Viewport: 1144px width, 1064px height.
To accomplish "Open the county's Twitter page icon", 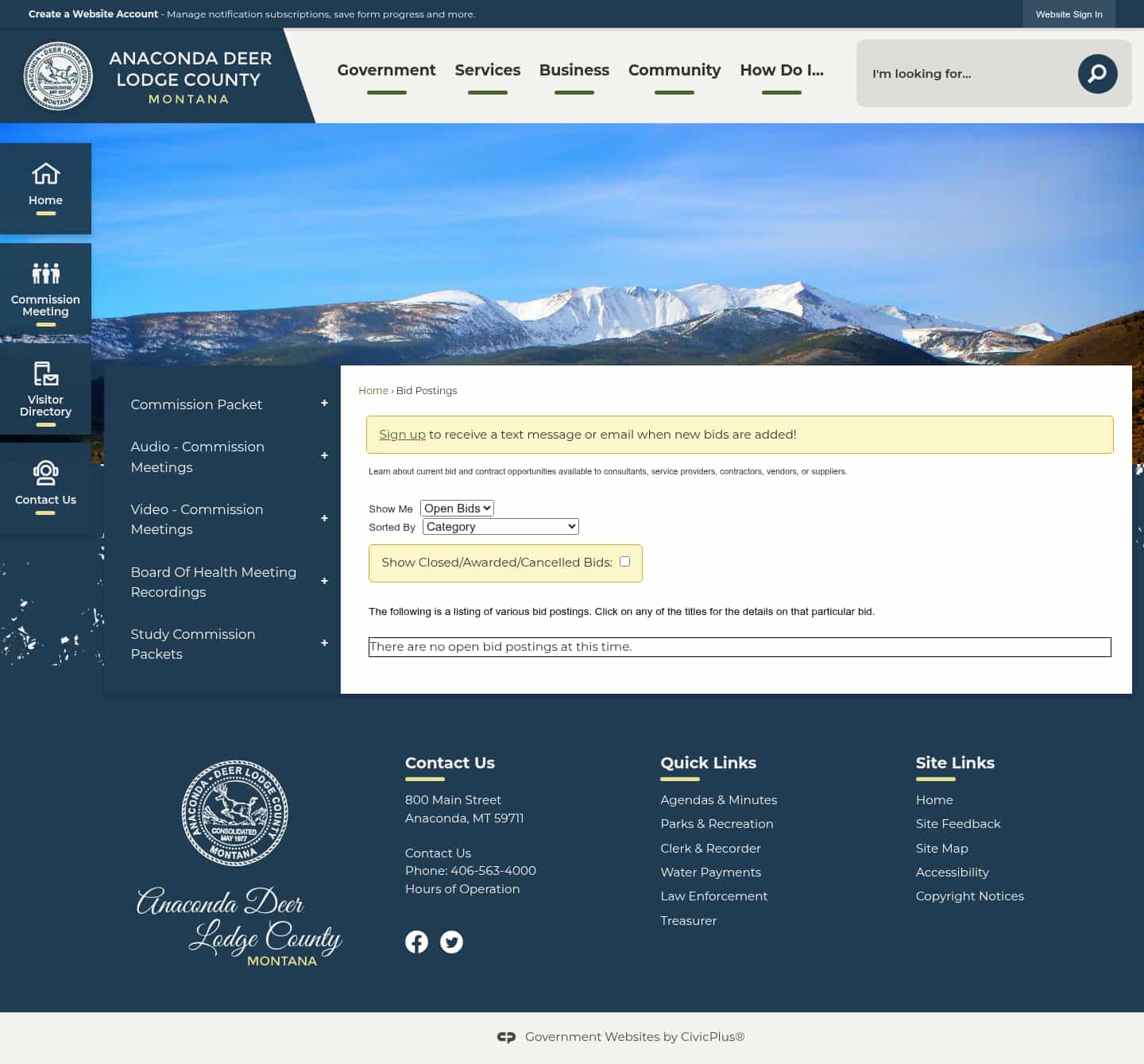I will 451,942.
